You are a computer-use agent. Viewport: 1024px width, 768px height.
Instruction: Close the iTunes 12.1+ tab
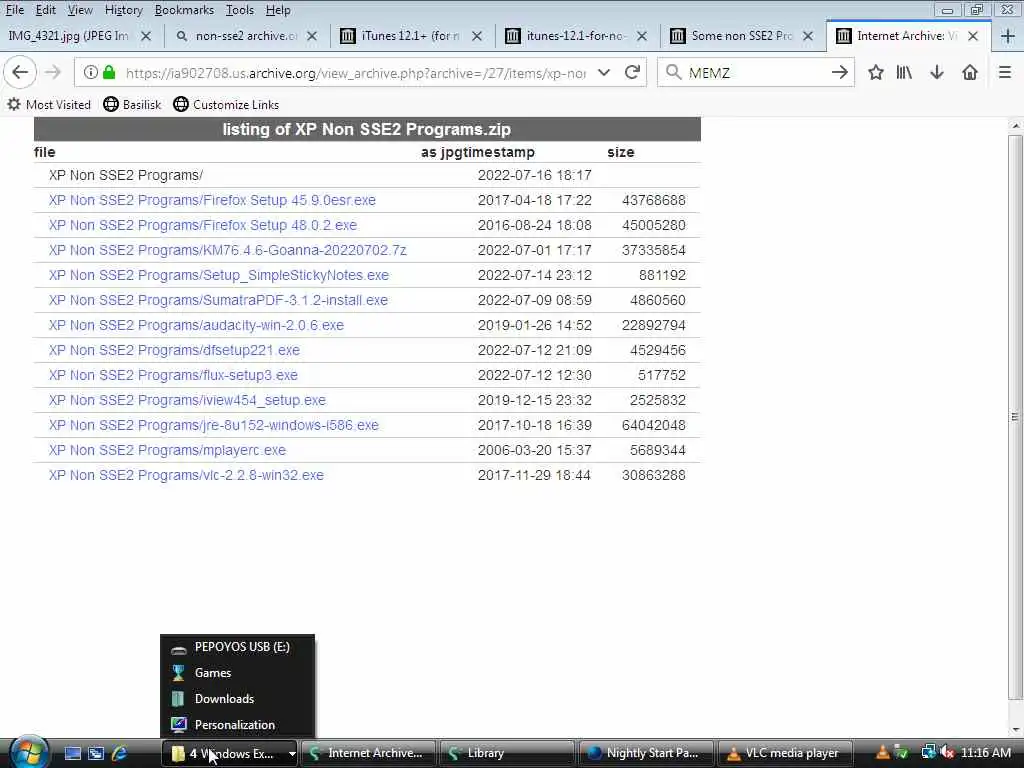point(477,36)
